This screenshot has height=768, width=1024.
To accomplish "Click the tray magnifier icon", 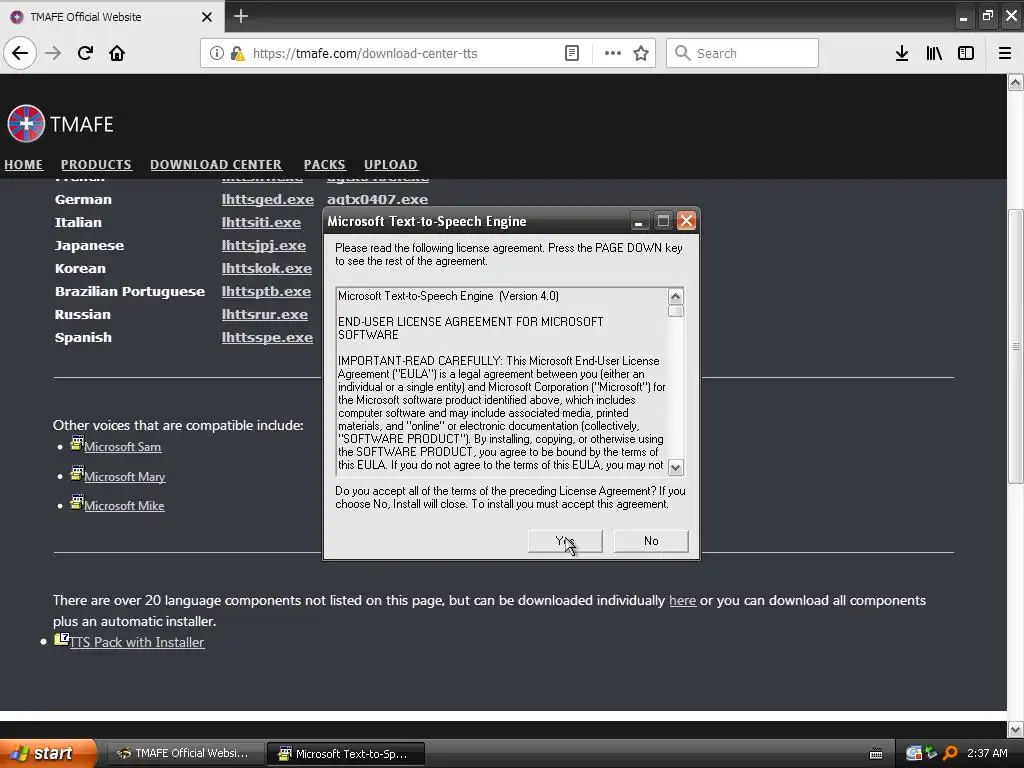I will (x=950, y=754).
